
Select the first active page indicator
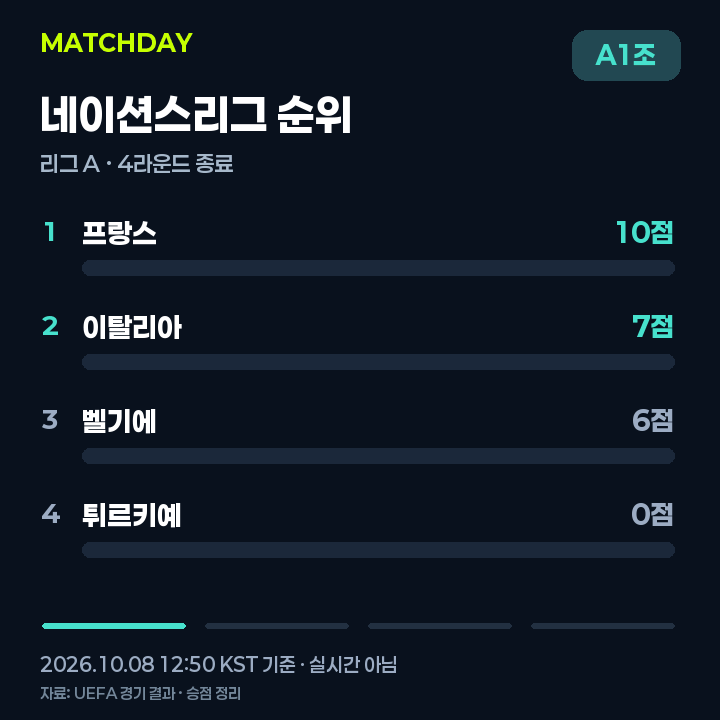(114, 626)
